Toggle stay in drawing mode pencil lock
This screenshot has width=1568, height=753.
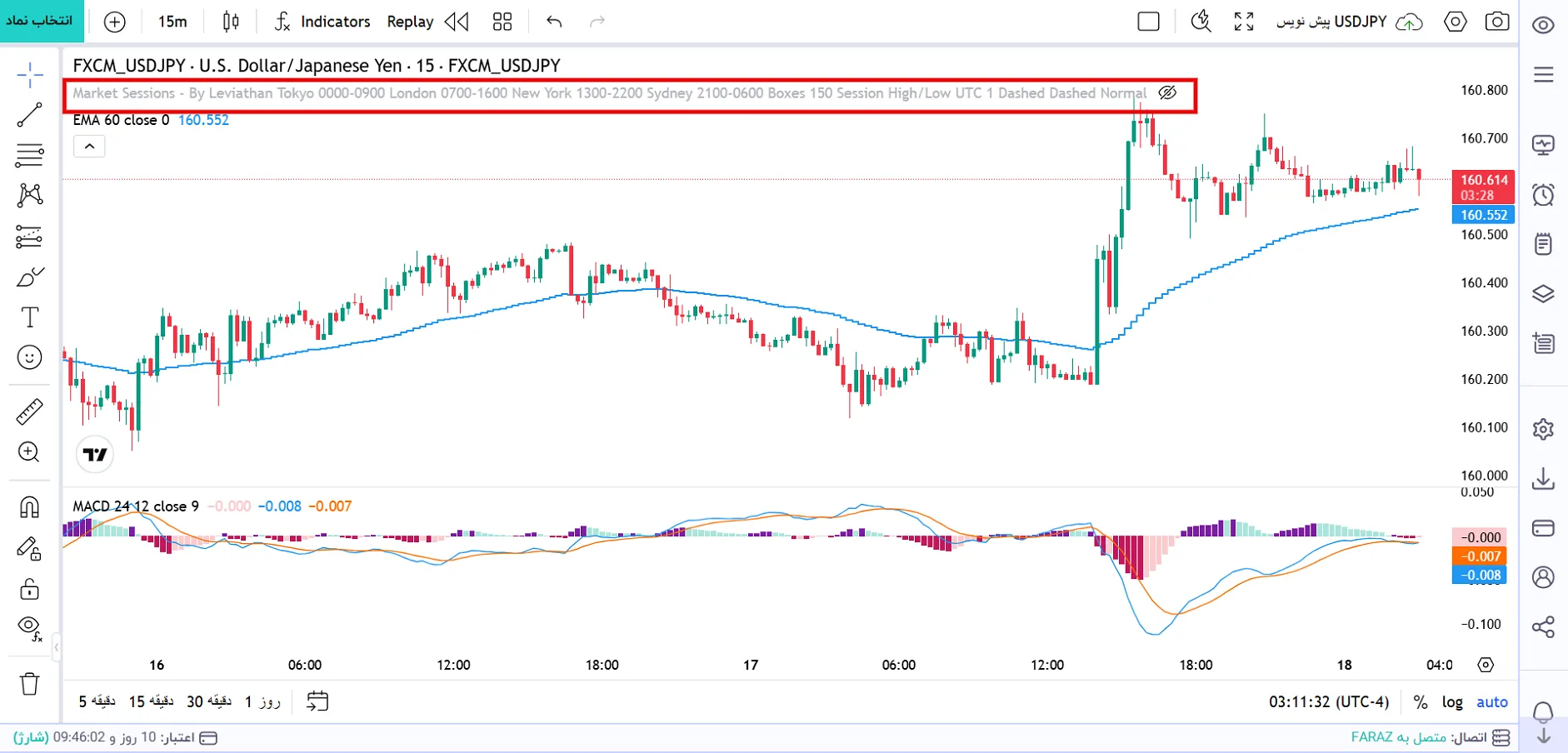[30, 548]
